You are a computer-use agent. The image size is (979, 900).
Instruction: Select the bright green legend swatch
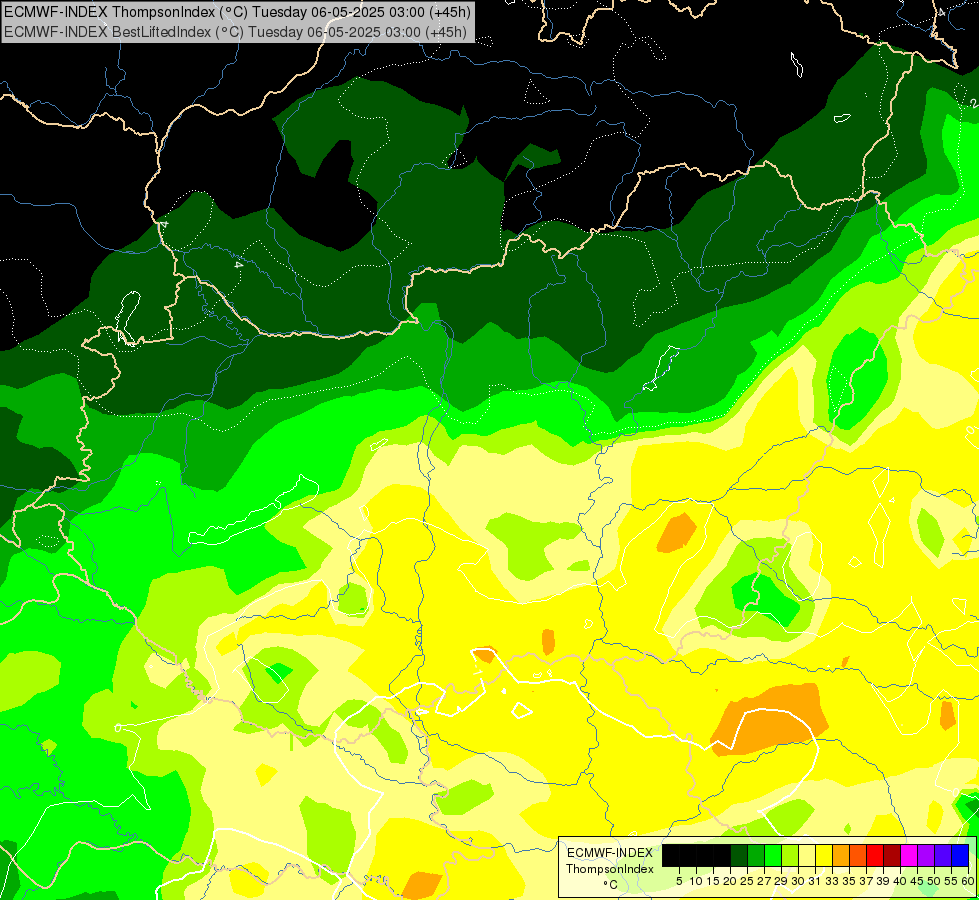tap(773, 855)
